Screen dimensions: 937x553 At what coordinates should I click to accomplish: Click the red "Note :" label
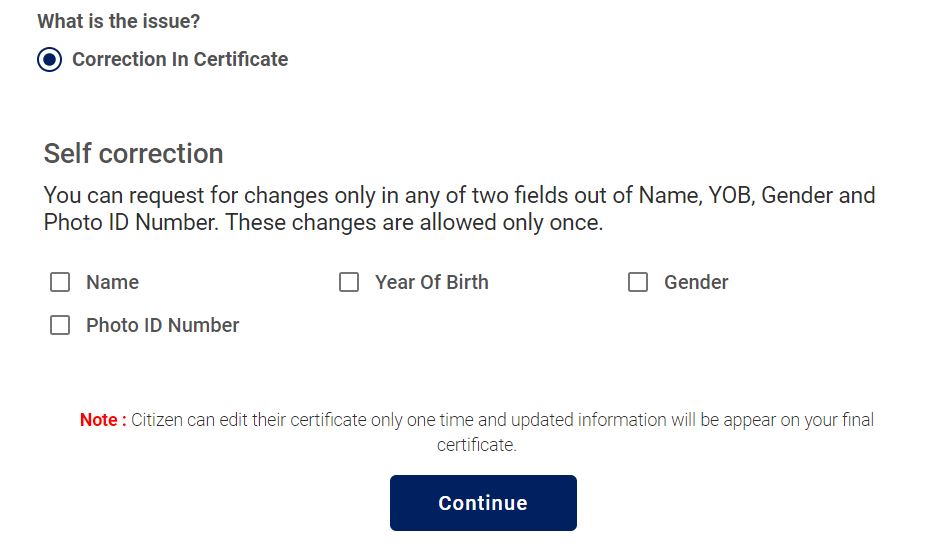(x=103, y=420)
